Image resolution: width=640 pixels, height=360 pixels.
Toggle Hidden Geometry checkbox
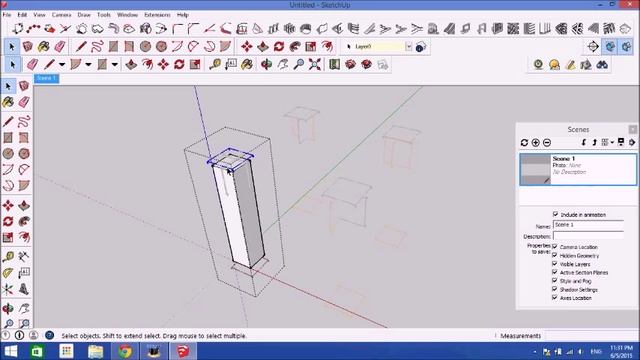(x=555, y=255)
